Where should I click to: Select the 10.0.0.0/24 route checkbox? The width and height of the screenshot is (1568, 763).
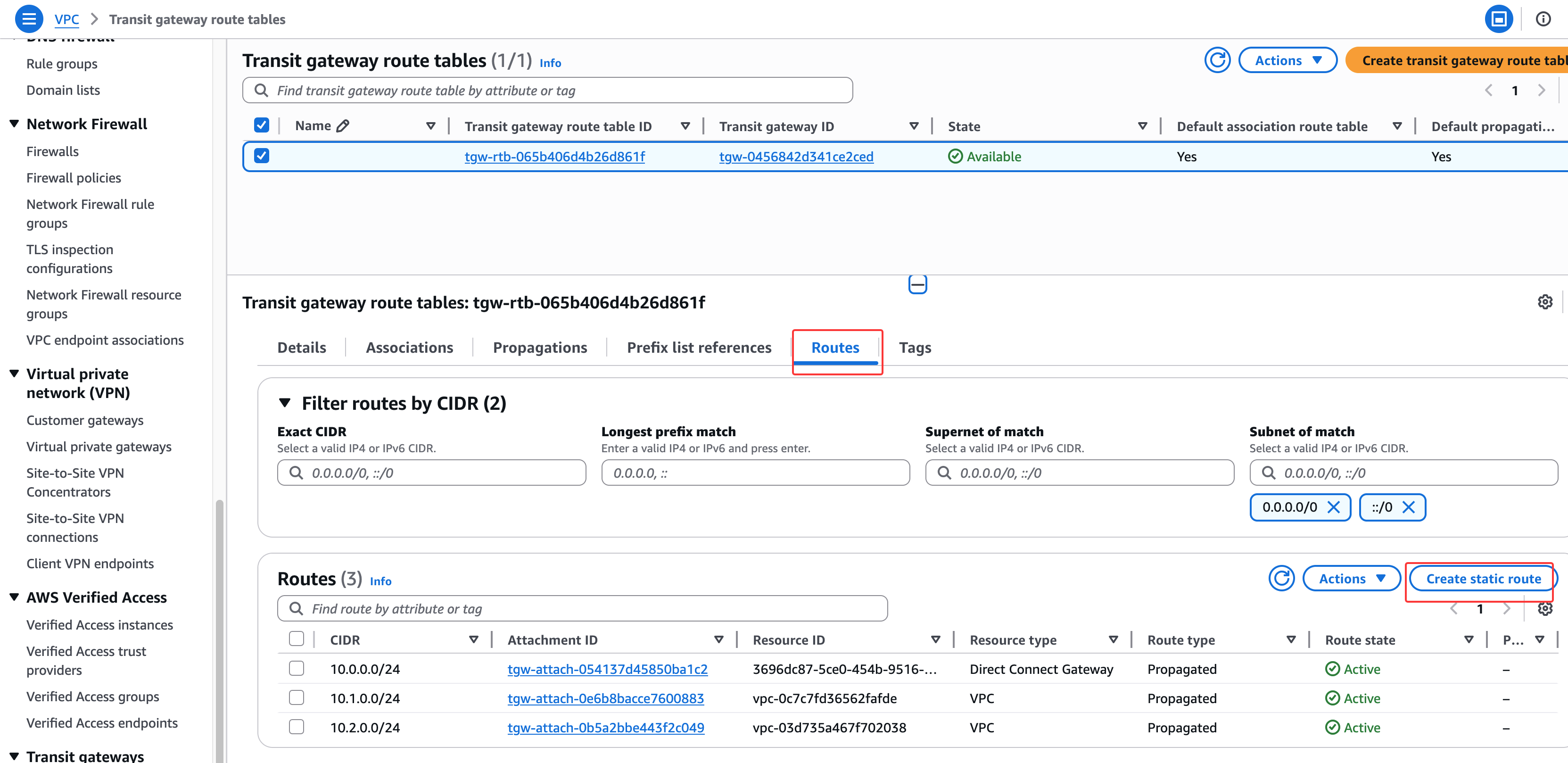coord(297,669)
